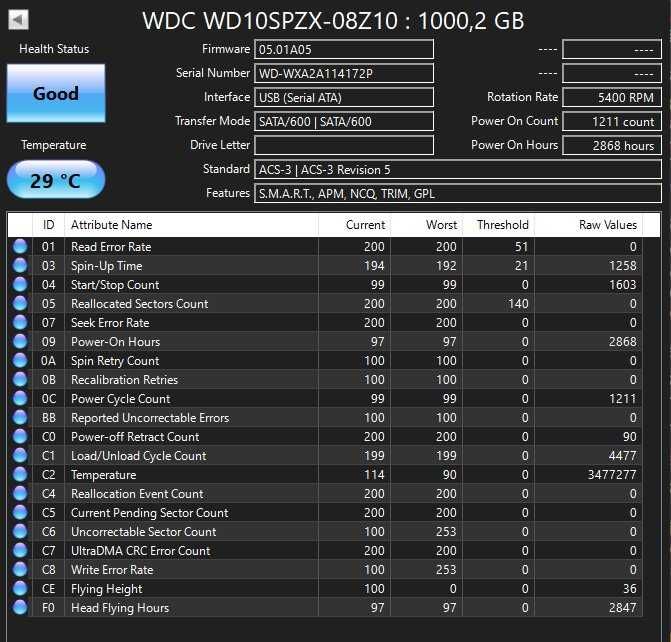The width and height of the screenshot is (671, 642).
Task: Select the Load/Unload Cycle Count attribute name
Action: pyautogui.click(x=139, y=456)
